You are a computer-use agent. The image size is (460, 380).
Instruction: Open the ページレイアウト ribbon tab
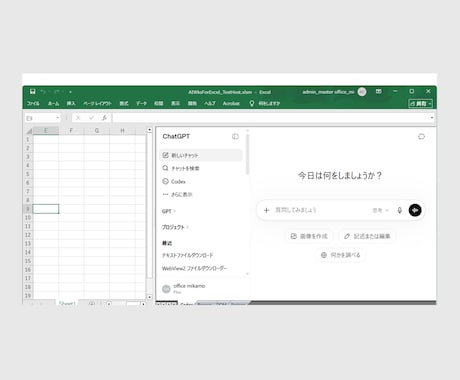[x=97, y=103]
